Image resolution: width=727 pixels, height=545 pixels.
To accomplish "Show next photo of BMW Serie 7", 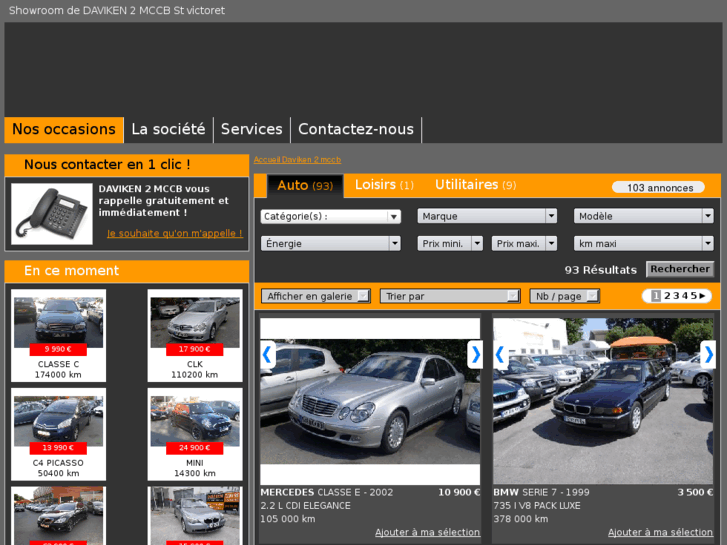I will click(708, 355).
